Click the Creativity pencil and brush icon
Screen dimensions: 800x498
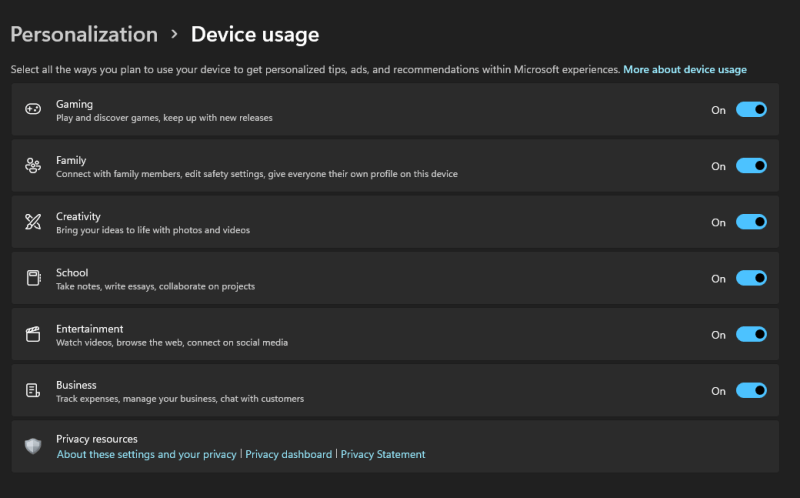point(33,222)
